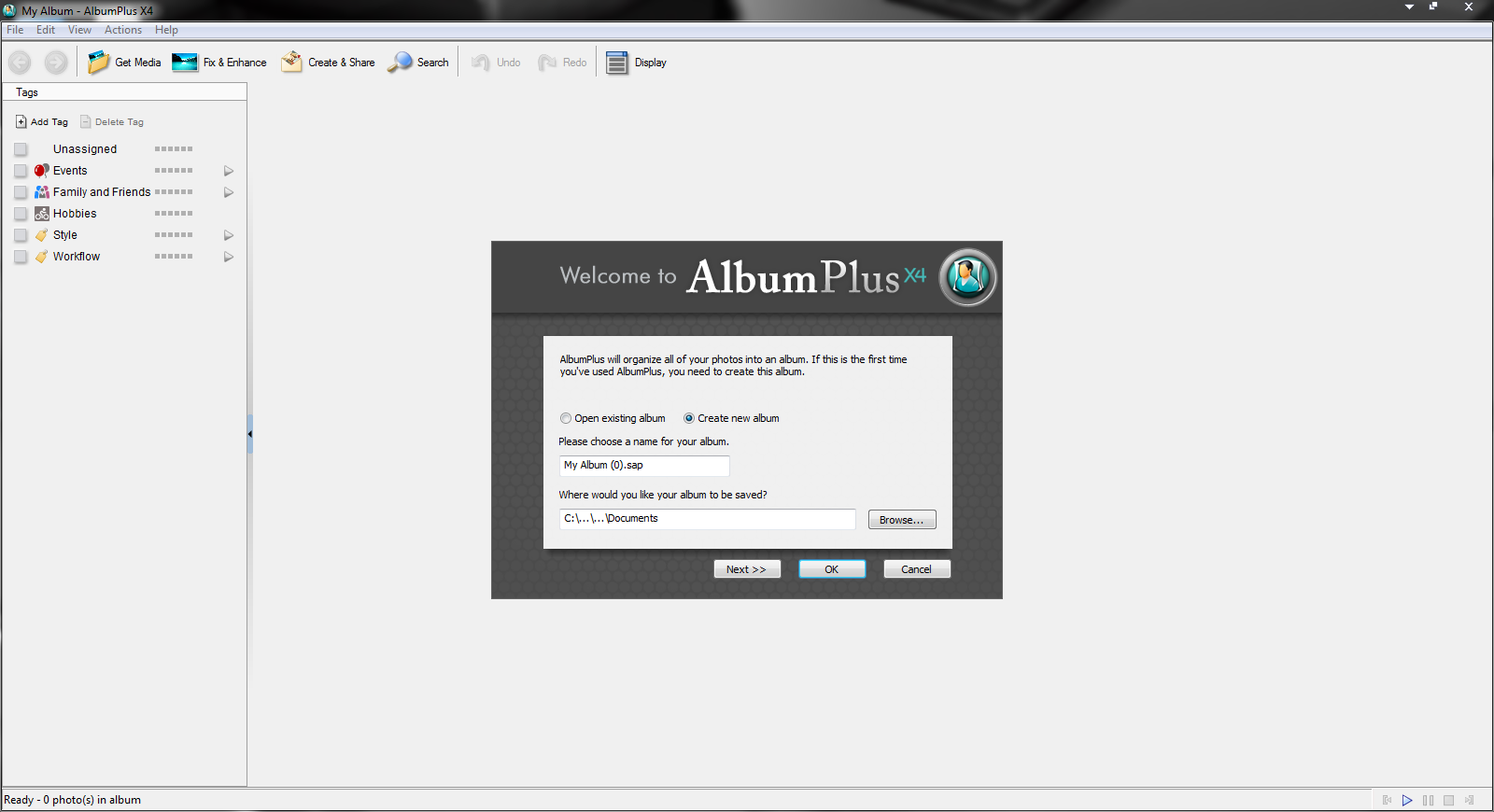
Task: Click the Events balloon tag icon
Action: [42, 171]
